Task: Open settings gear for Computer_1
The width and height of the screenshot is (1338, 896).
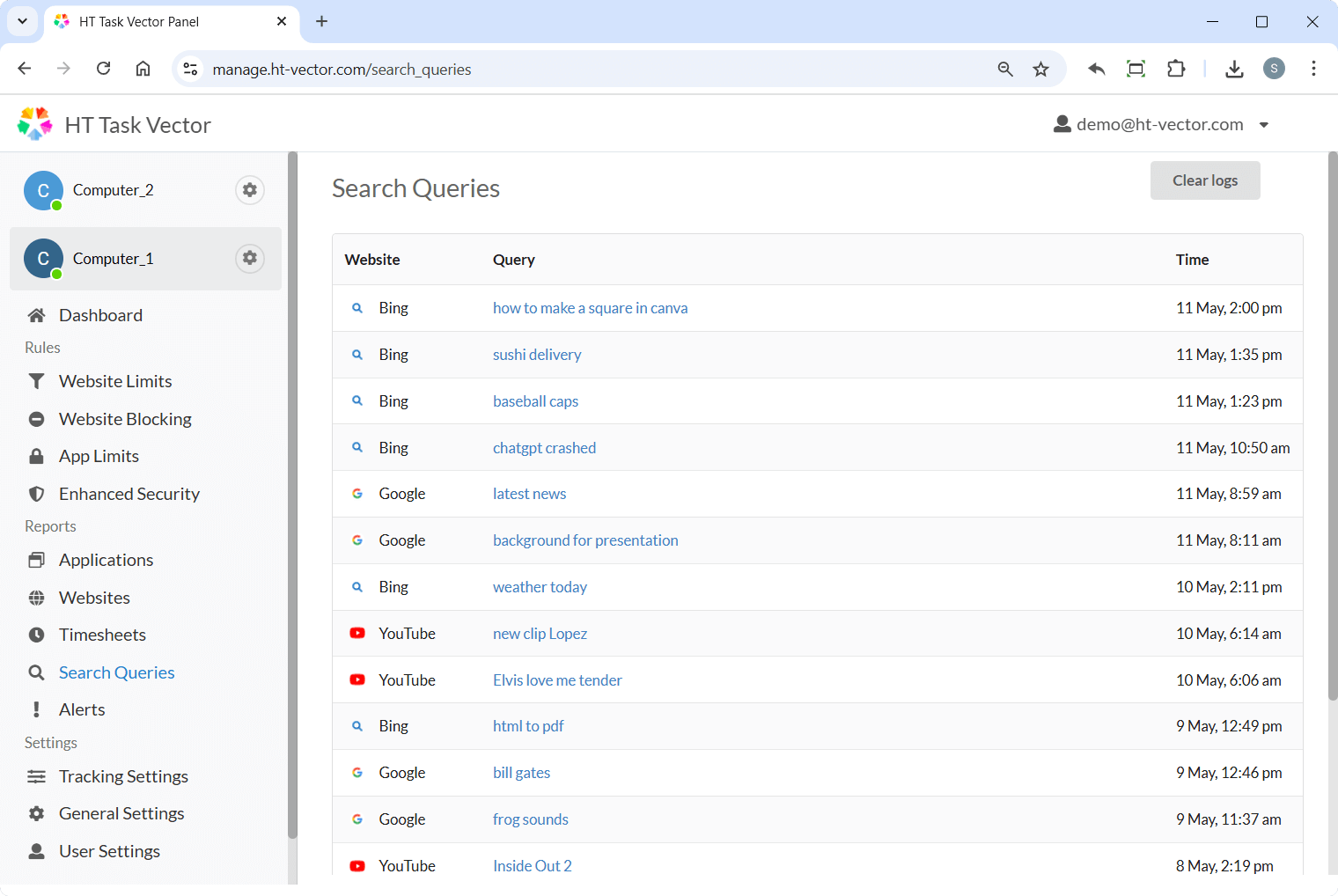Action: click(250, 258)
